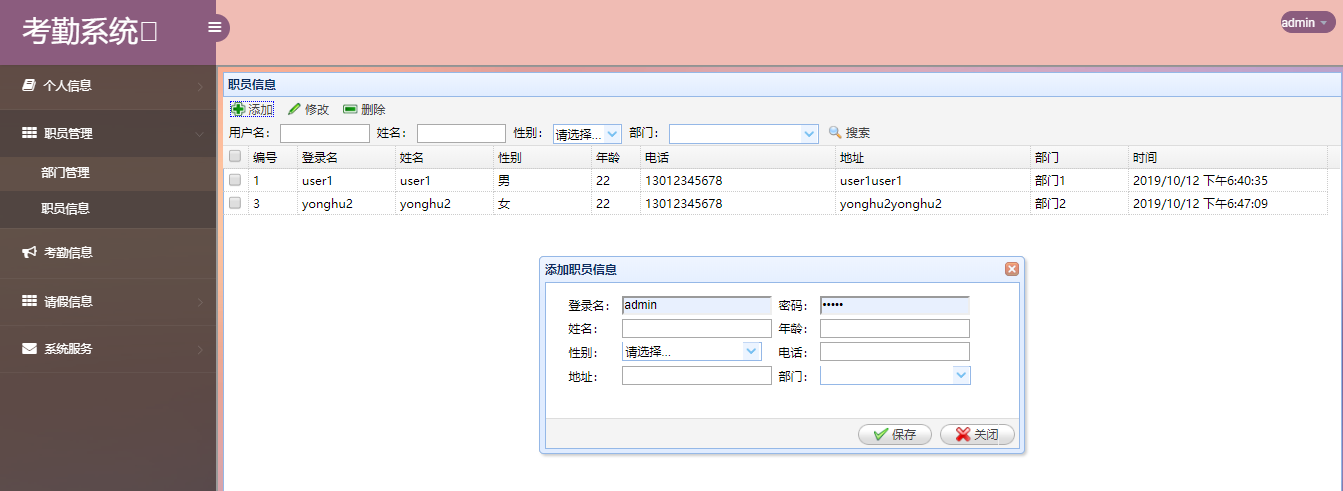The height and width of the screenshot is (491, 1343).
Task: Expand the 个人信息 chevron
Action: point(199,86)
